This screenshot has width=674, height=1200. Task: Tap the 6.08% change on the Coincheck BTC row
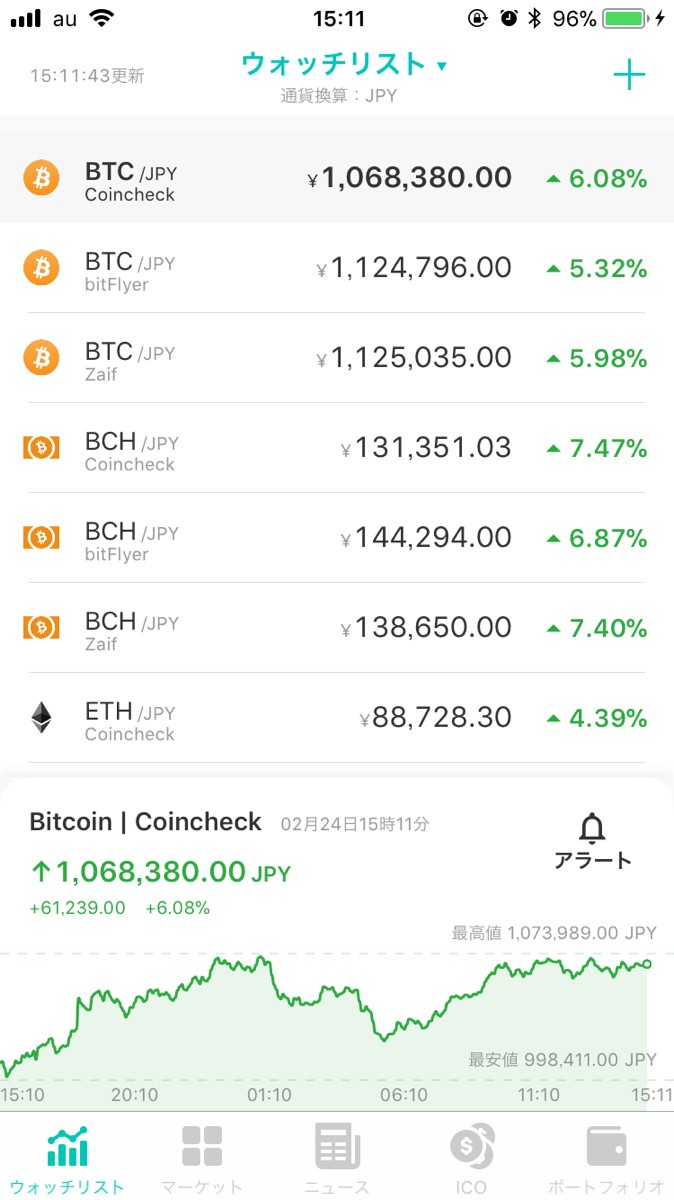coord(597,180)
